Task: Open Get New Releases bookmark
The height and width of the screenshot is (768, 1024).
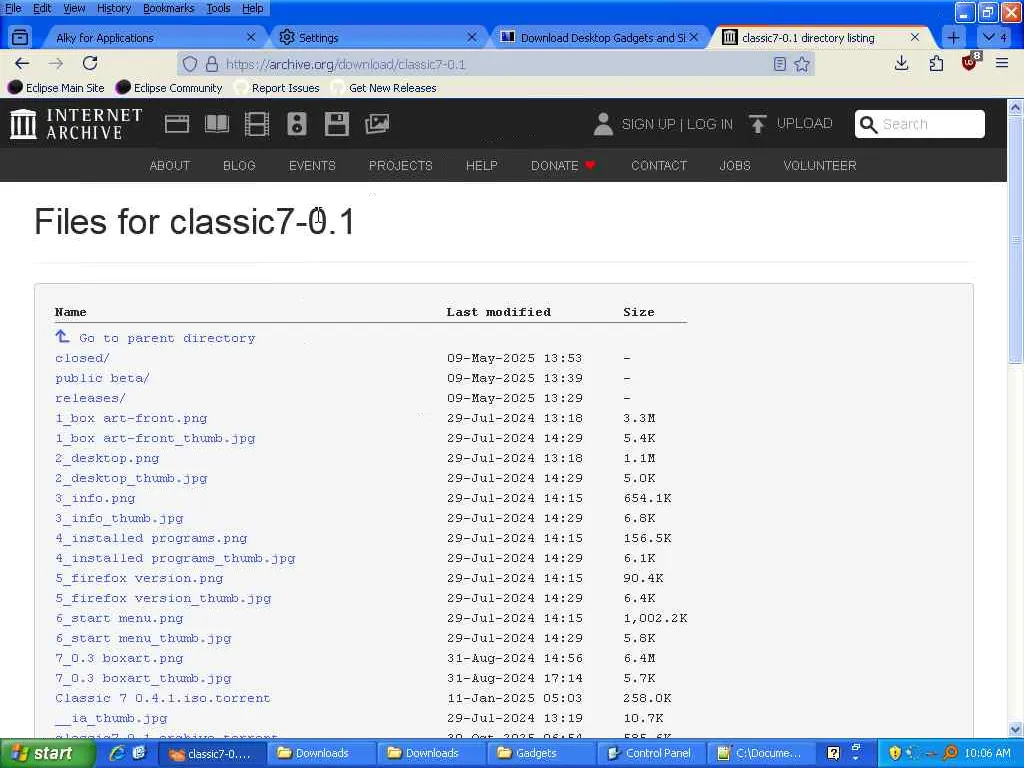Action: click(384, 88)
